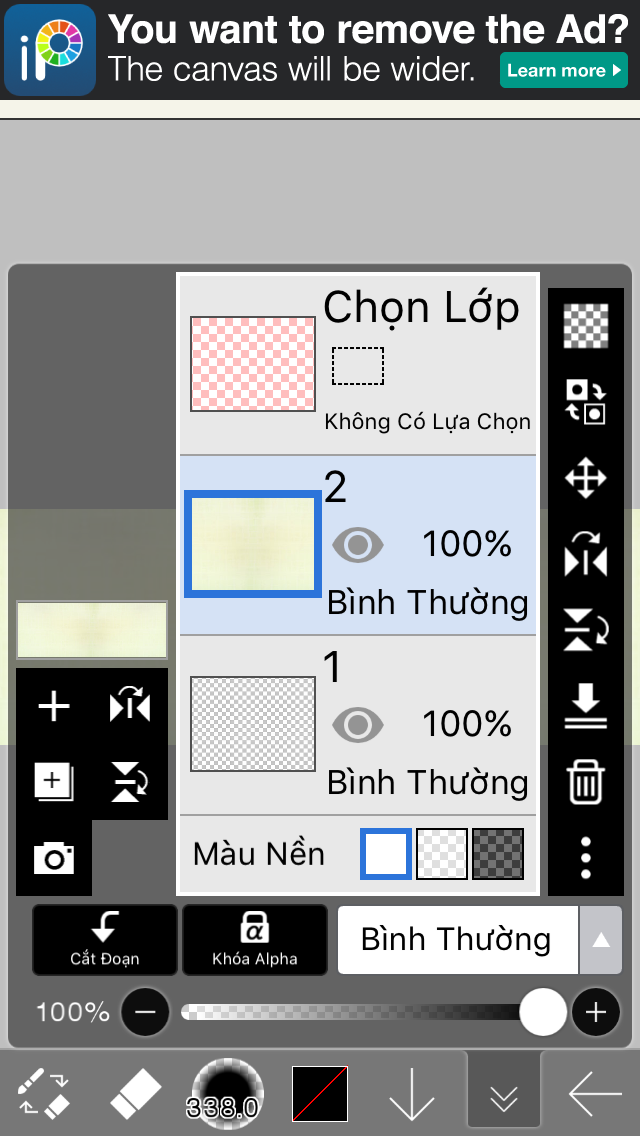Select layer 1 in layer list

(x=358, y=725)
